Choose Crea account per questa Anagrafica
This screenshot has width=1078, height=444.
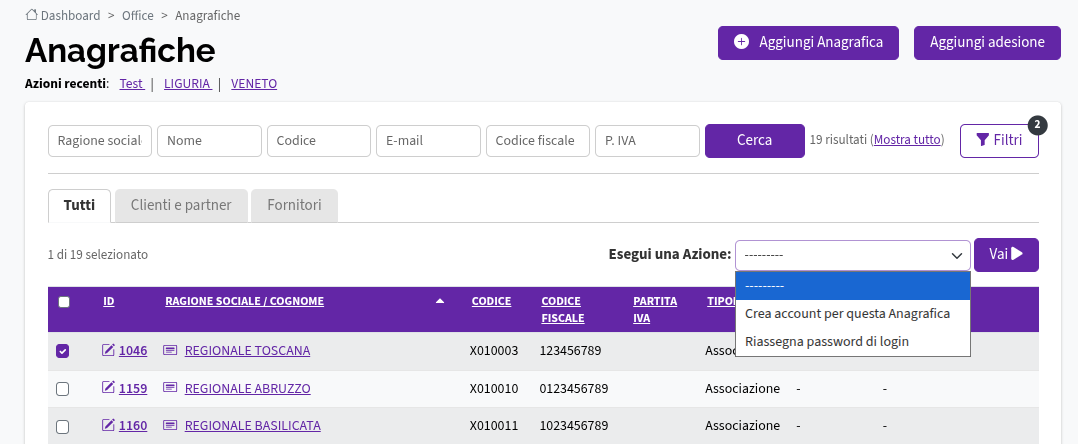coord(852,313)
